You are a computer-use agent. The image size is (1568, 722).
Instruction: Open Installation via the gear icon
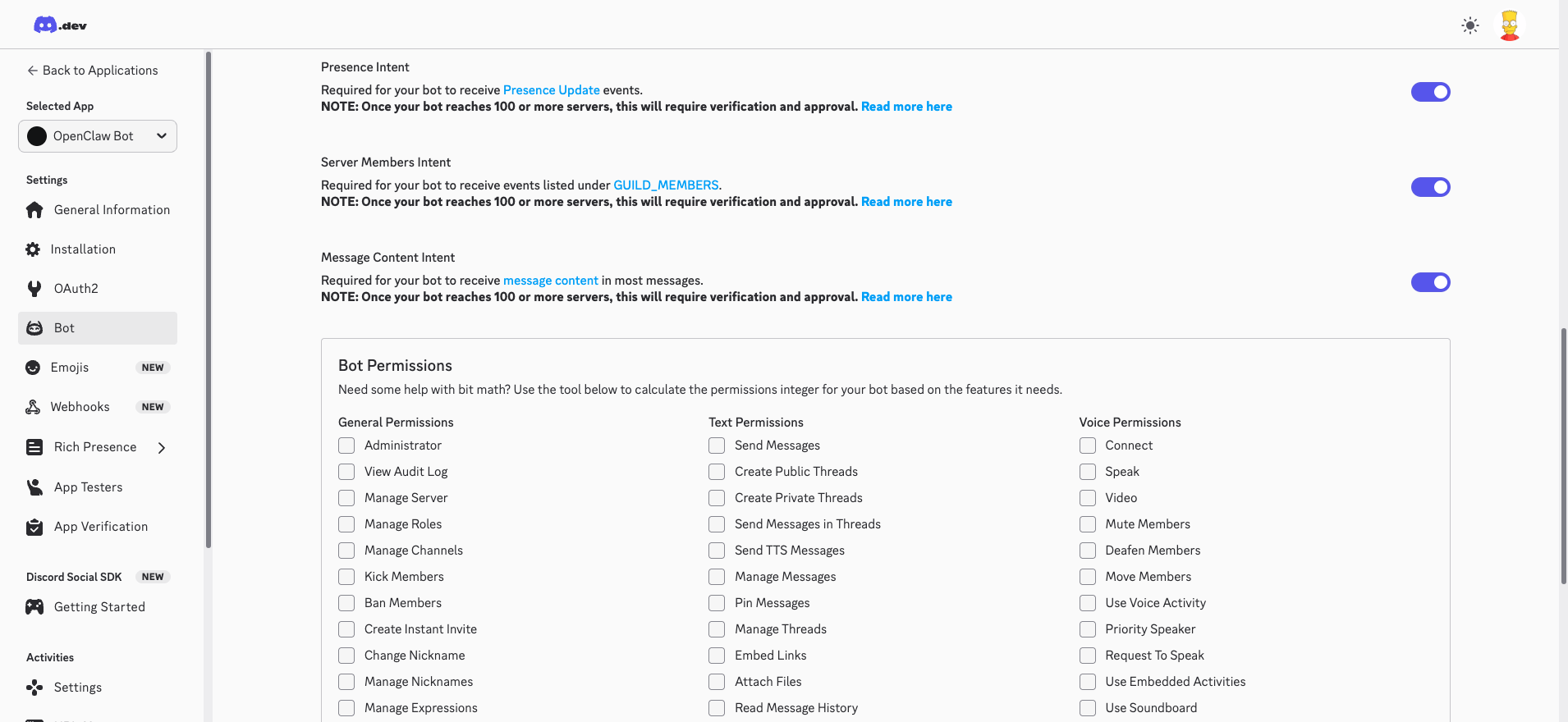(33, 249)
